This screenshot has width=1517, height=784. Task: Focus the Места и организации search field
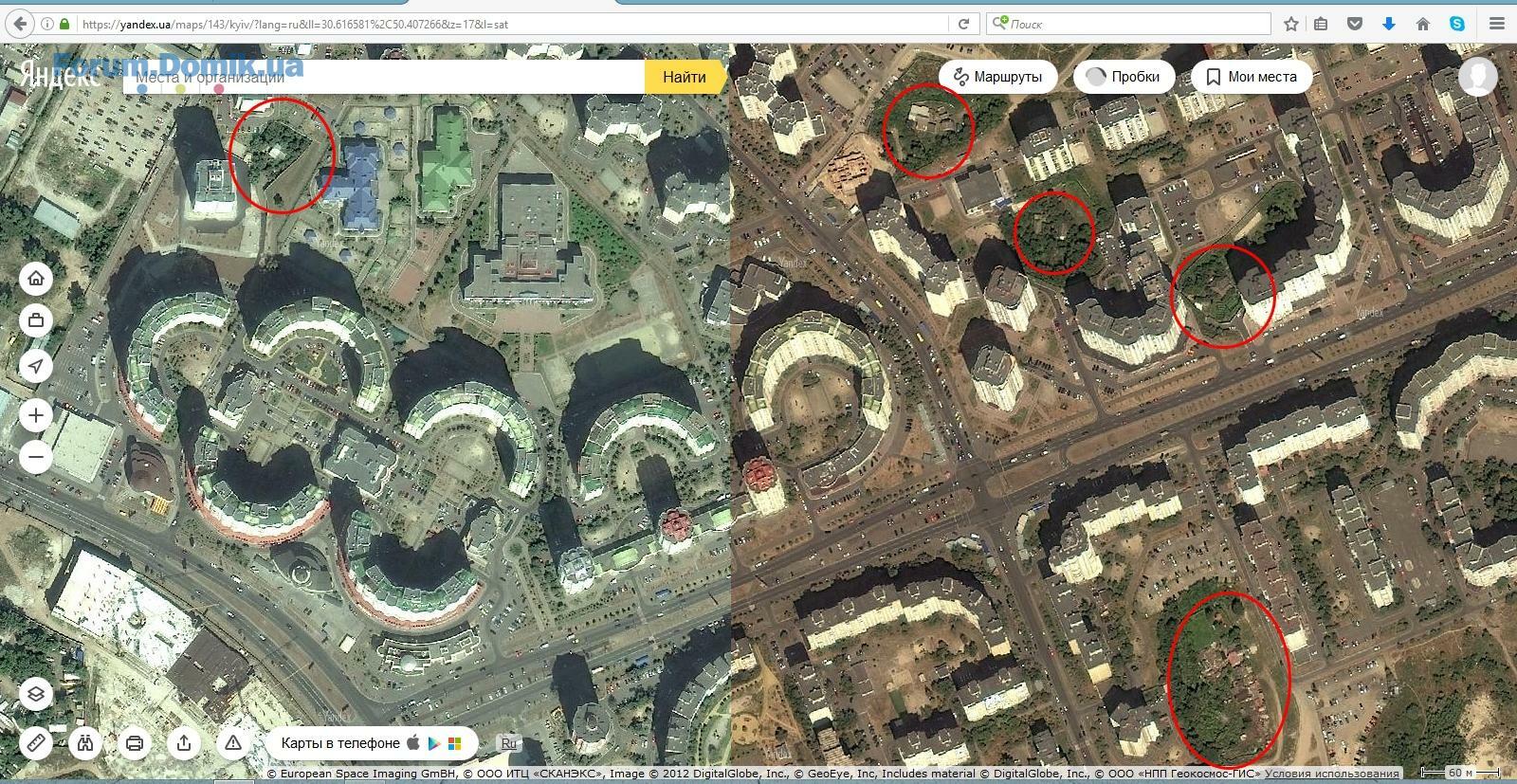[384, 77]
